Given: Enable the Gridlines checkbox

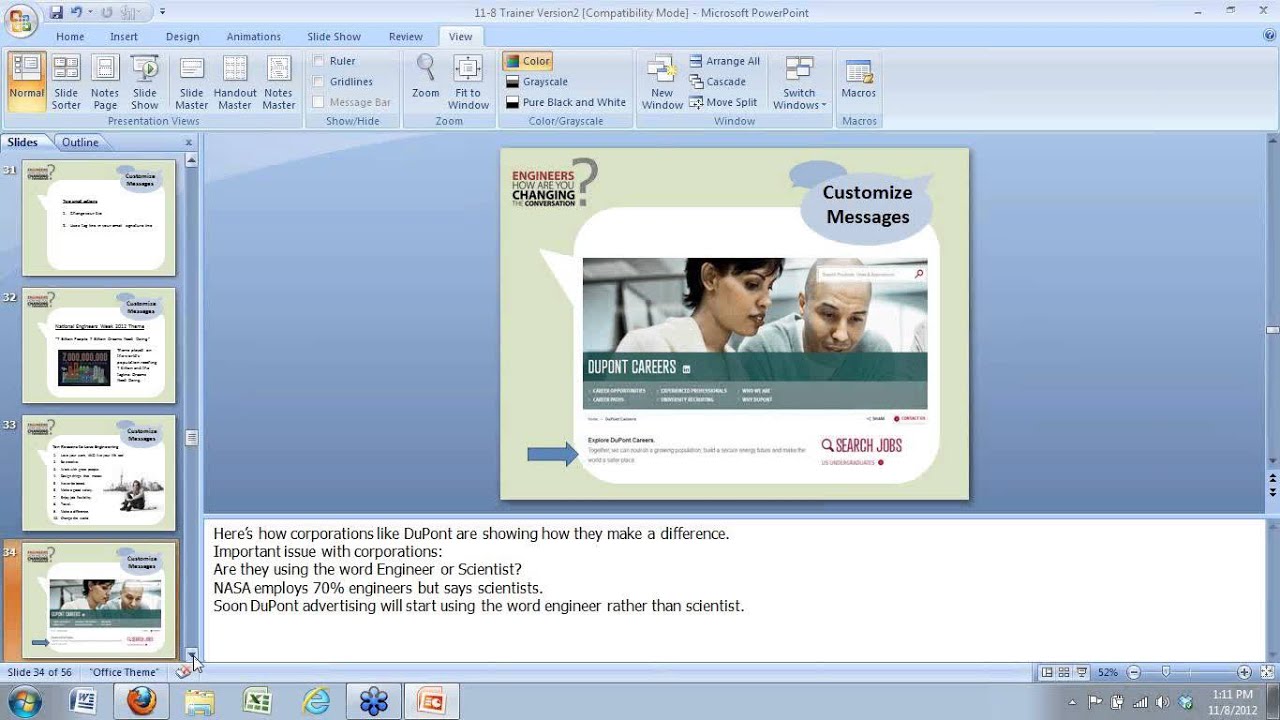Looking at the screenshot, I should click(319, 82).
